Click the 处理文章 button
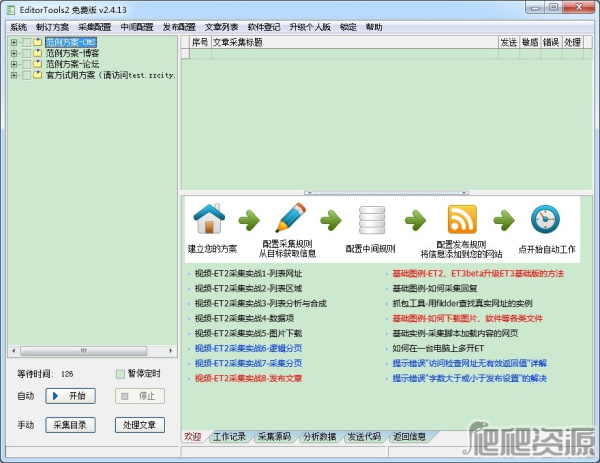The height and width of the screenshot is (463, 600). (x=140, y=425)
